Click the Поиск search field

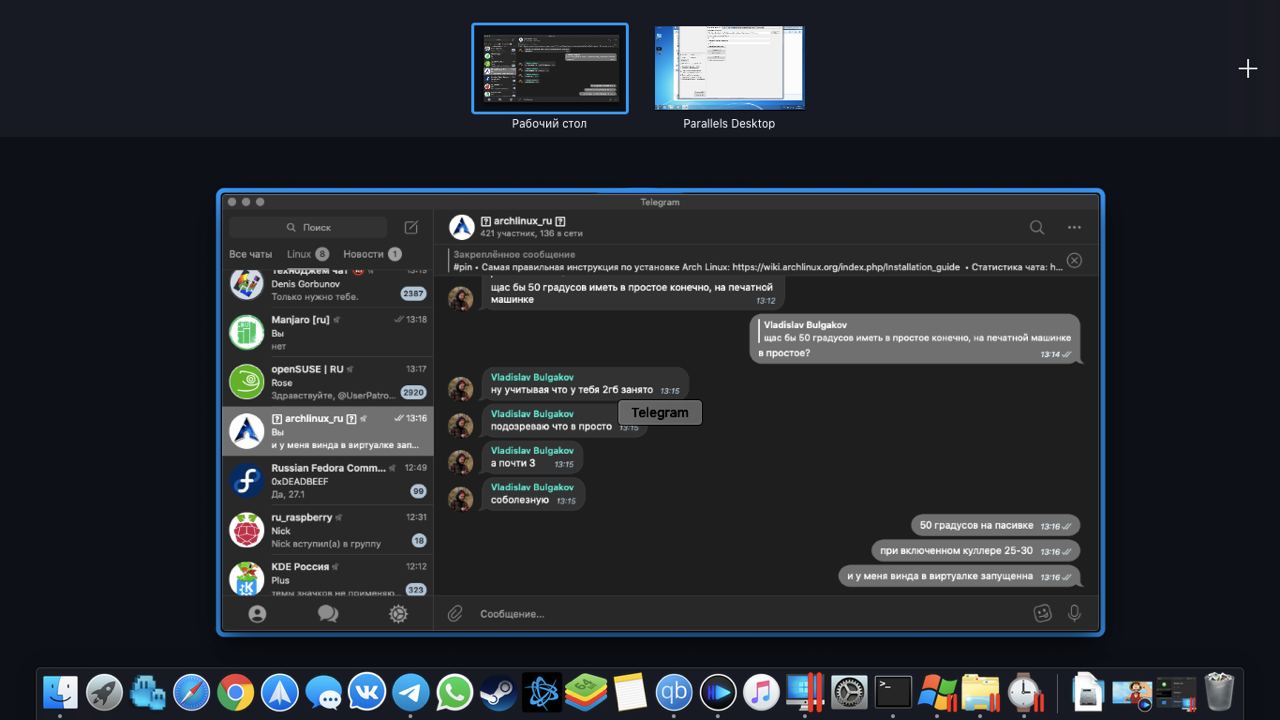click(x=308, y=227)
